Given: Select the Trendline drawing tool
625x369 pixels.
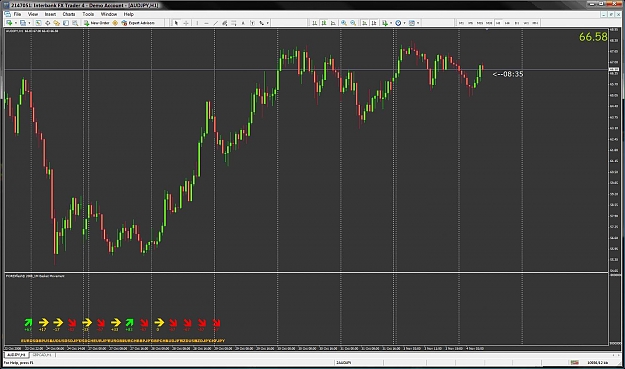Looking at the screenshot, I should [215, 23].
